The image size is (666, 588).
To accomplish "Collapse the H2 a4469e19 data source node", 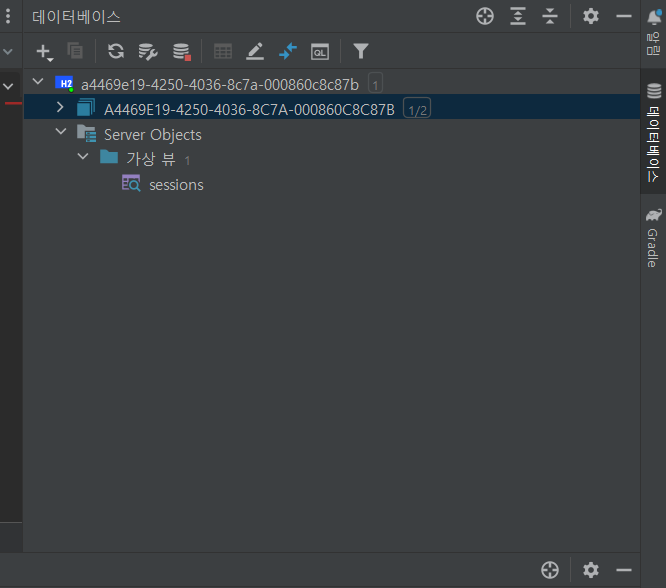I will pyautogui.click(x=38, y=82).
